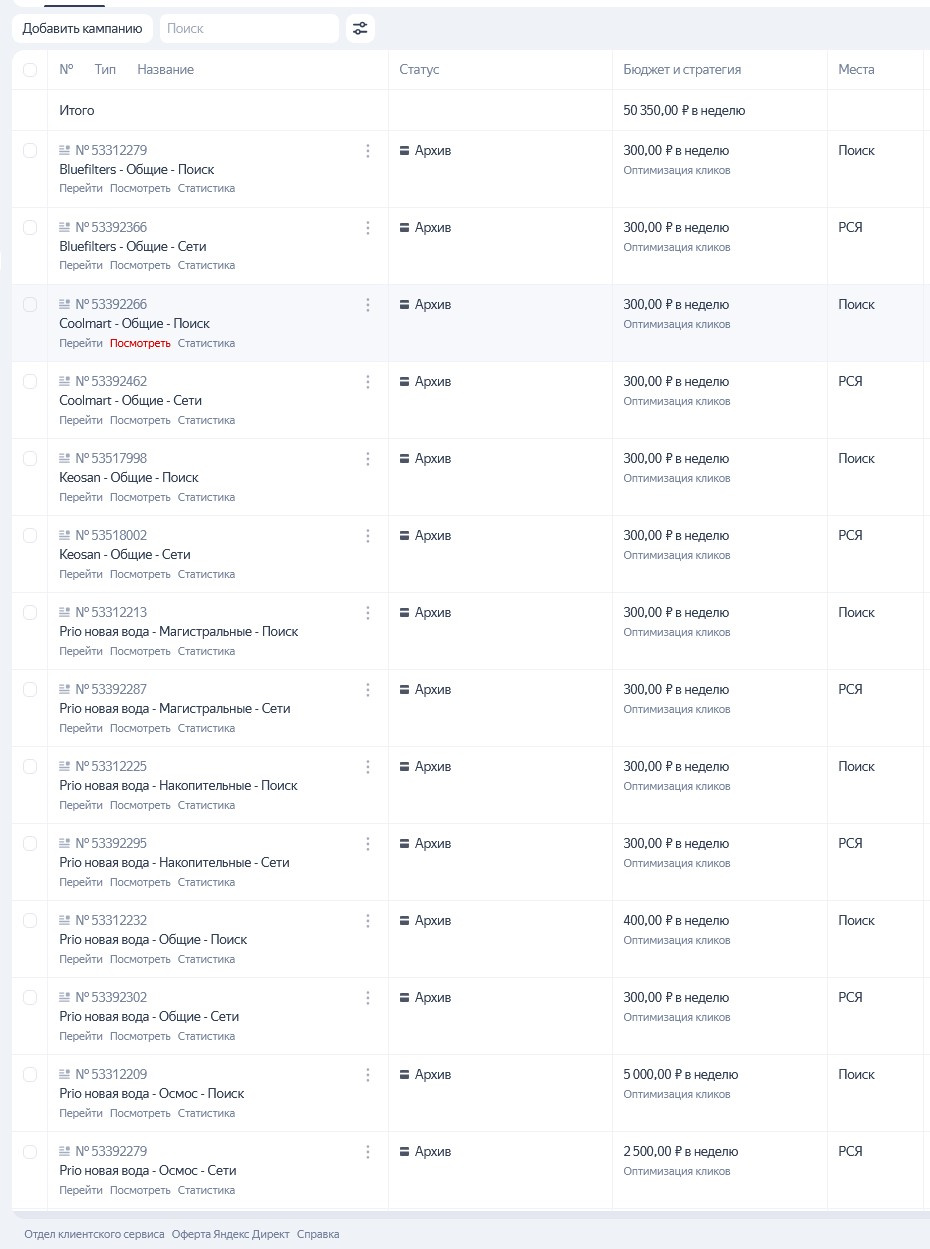Click the Статус column header
The image size is (930, 1249).
pyautogui.click(x=419, y=70)
